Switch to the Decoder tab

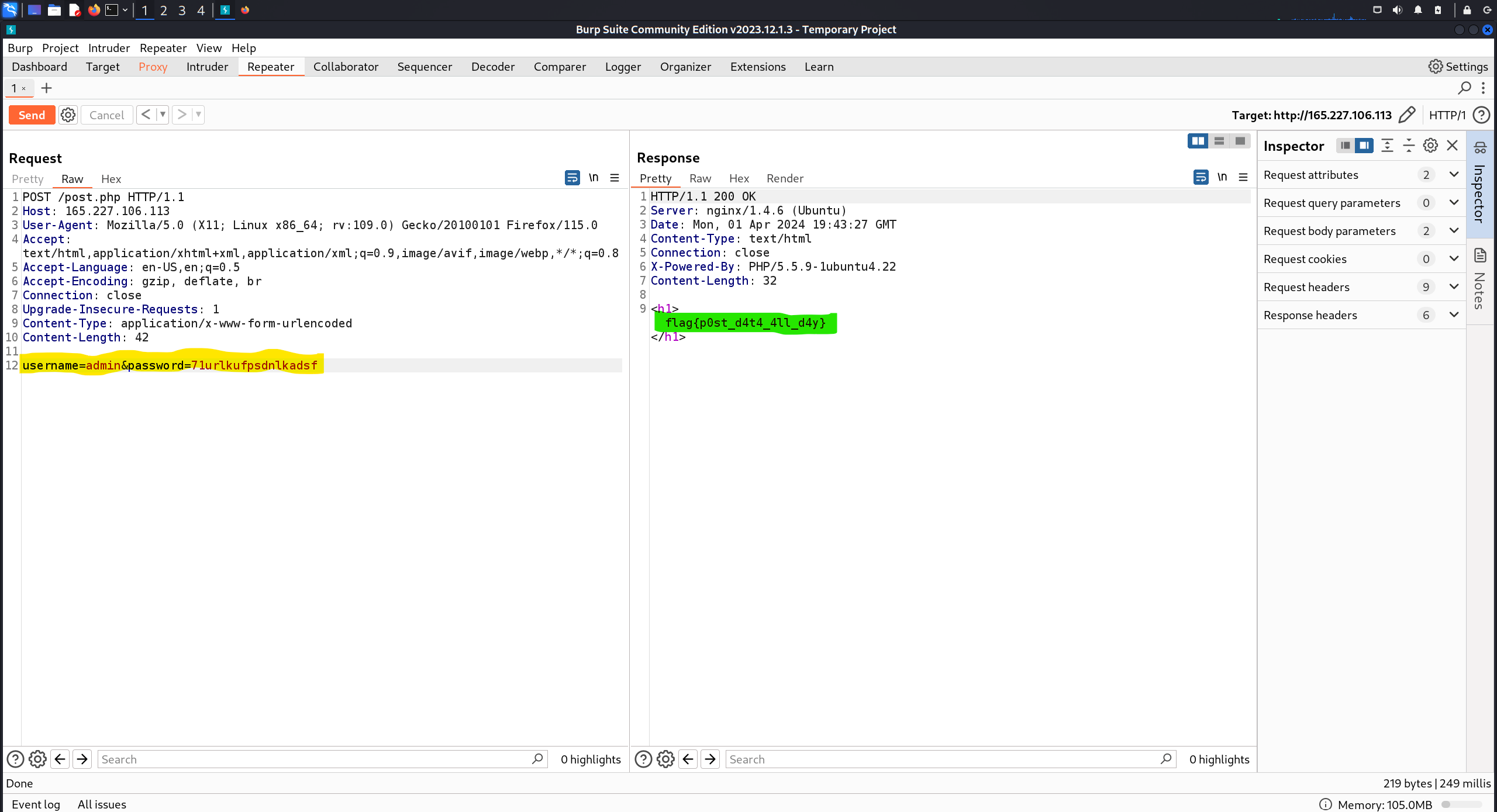click(492, 67)
